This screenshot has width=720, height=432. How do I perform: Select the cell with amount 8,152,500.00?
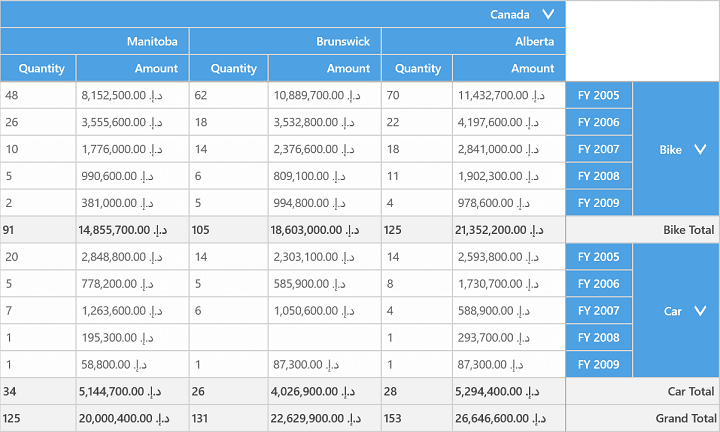[x=132, y=95]
